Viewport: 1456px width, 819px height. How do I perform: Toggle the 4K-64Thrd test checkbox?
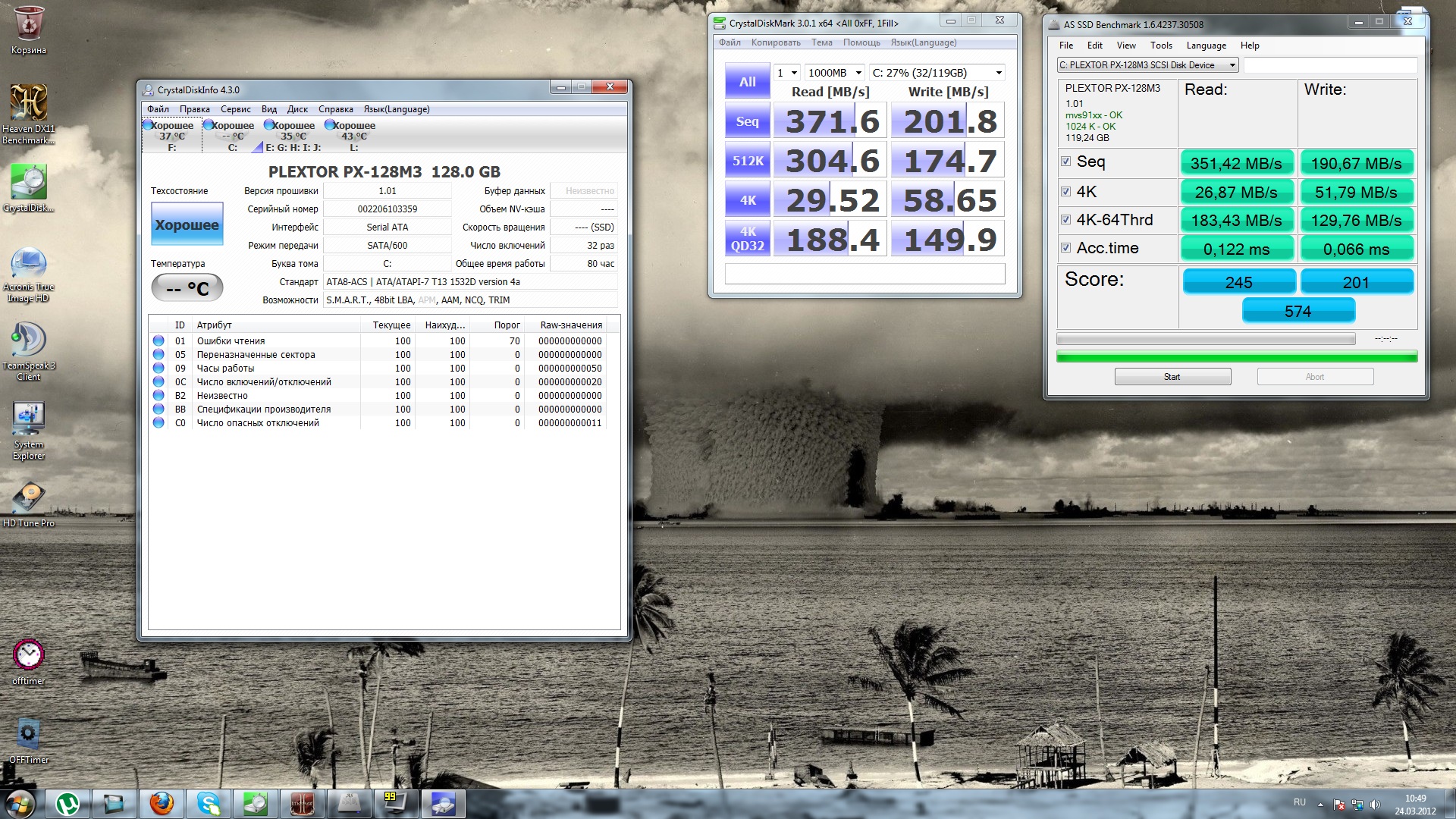[1065, 220]
